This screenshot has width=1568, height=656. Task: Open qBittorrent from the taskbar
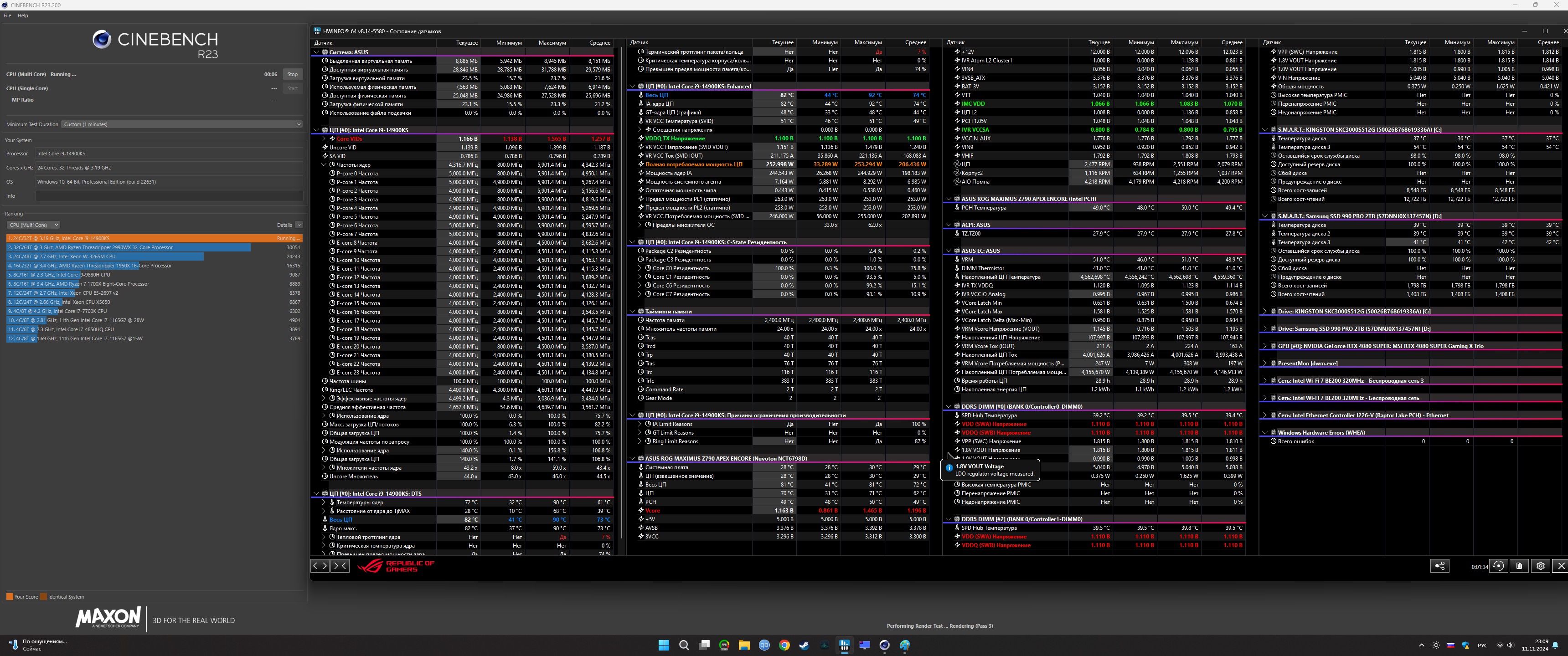click(x=764, y=645)
